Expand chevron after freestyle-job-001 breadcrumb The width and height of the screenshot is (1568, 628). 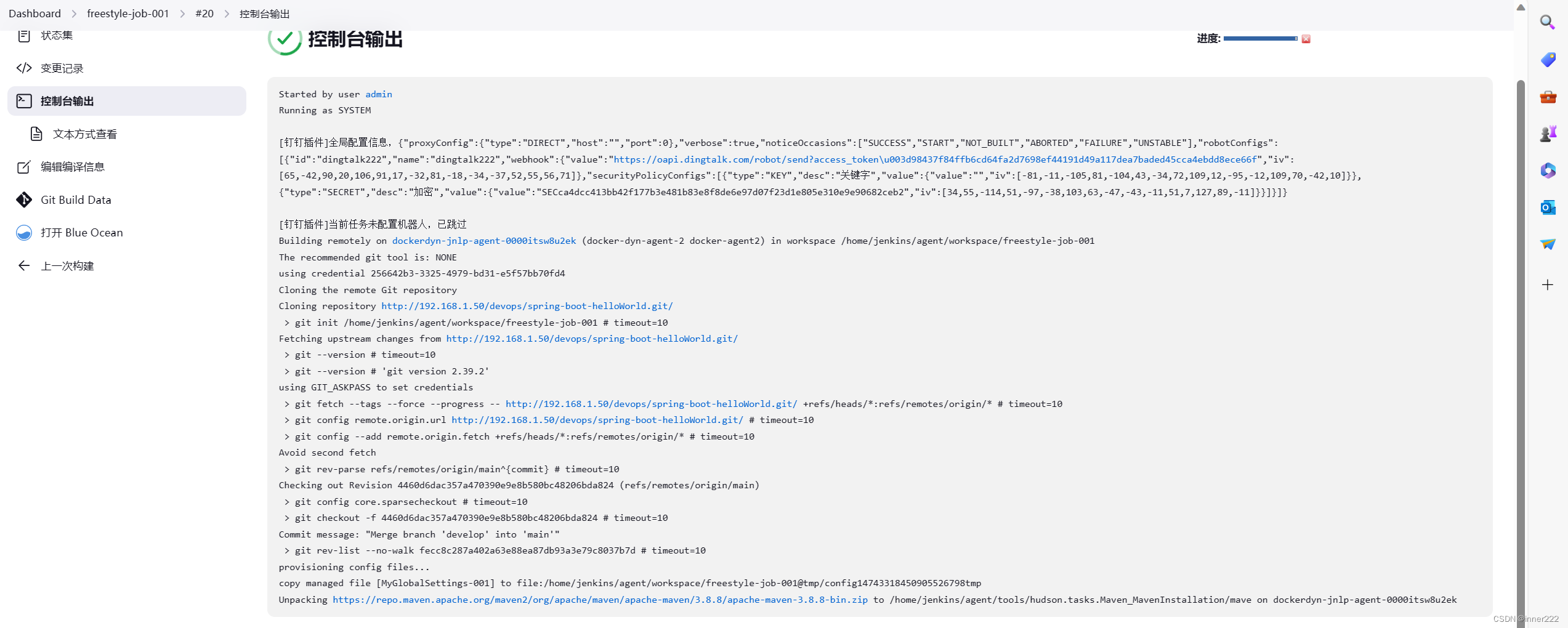click(x=182, y=14)
